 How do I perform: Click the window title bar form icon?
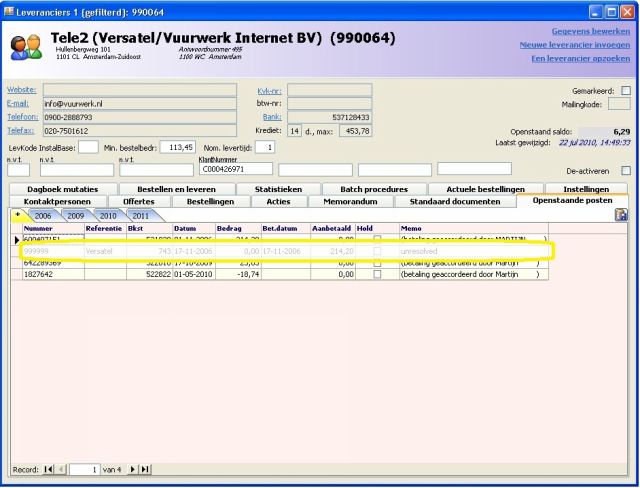pos(11,12)
